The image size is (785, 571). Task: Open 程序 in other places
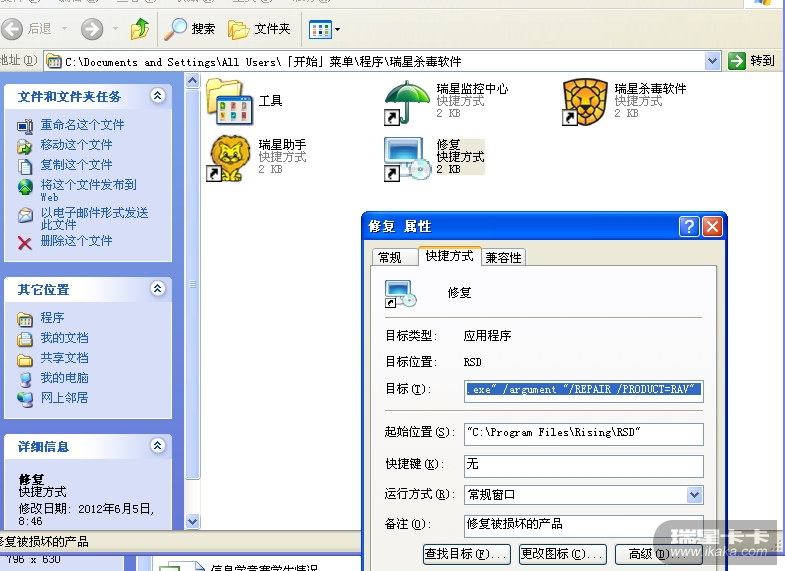(x=53, y=318)
